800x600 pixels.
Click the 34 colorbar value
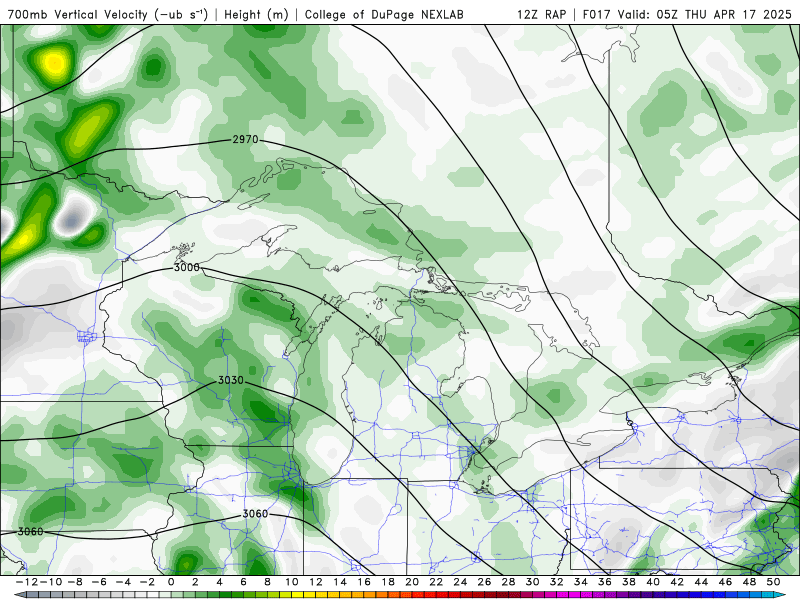tap(581, 582)
